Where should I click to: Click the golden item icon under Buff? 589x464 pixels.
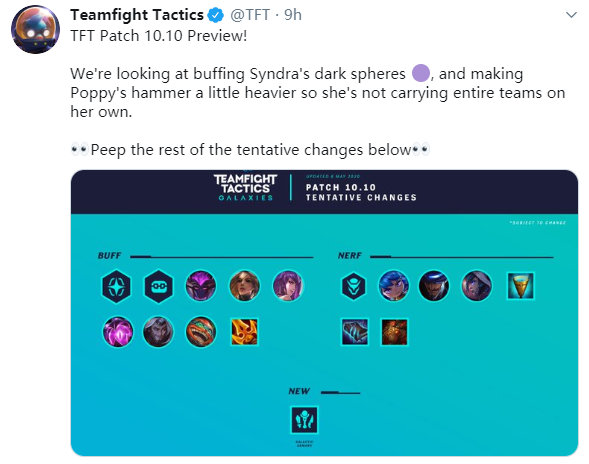[244, 332]
